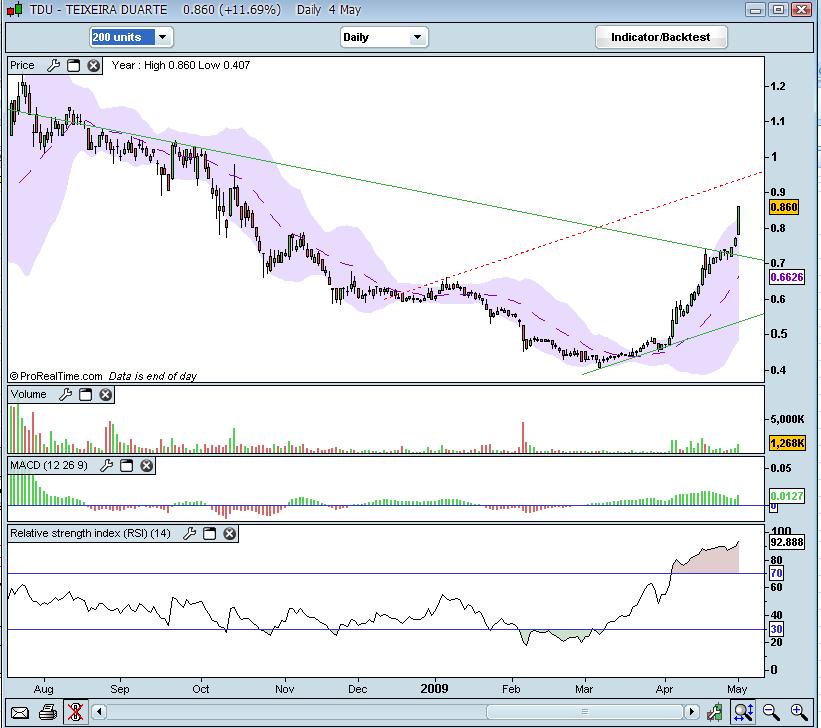Click the Price panel title label
This screenshot has height=728, width=821.
(x=22, y=65)
